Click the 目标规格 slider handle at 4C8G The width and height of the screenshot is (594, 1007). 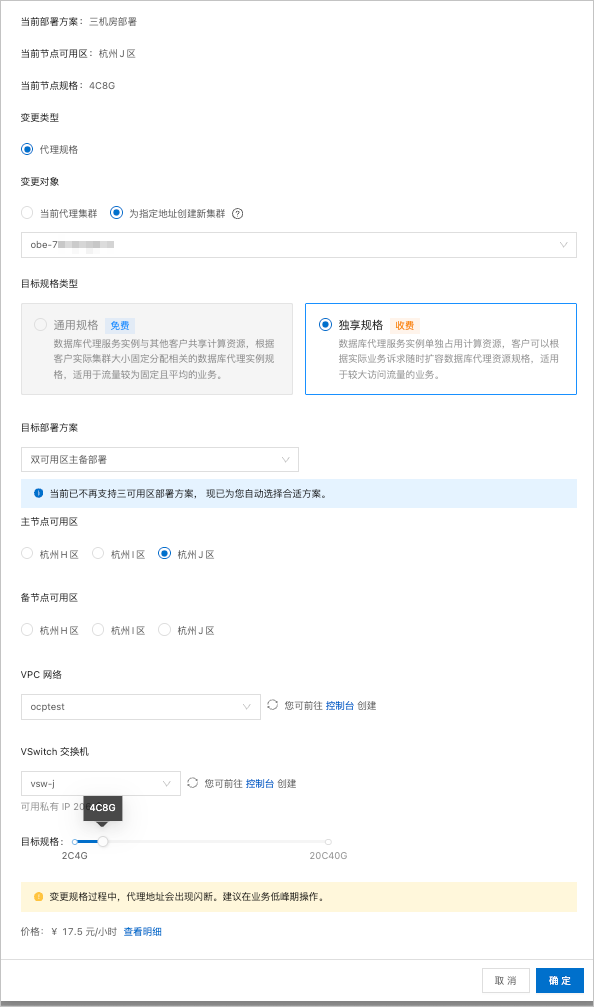pyautogui.click(x=103, y=841)
